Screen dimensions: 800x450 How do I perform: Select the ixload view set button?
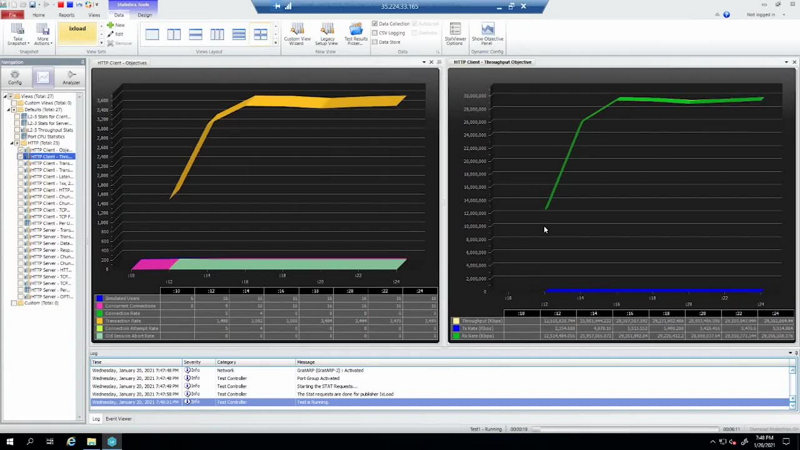[77, 33]
